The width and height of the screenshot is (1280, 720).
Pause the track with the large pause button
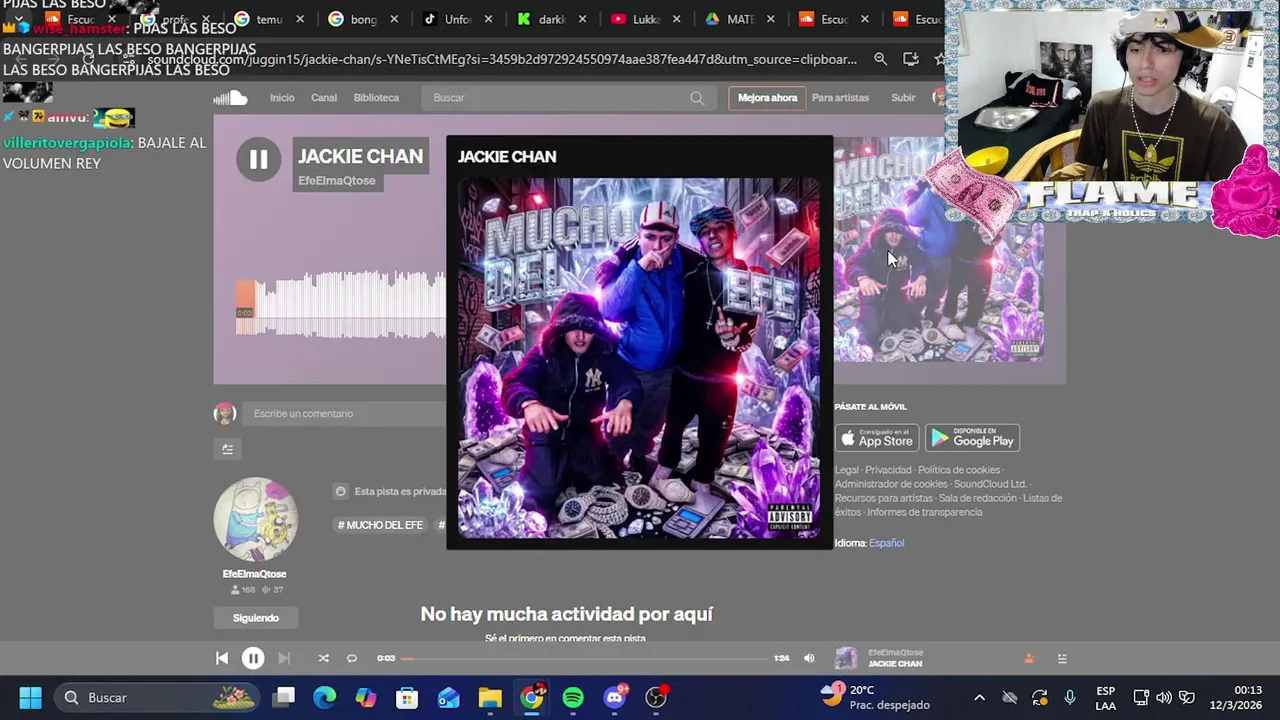[259, 159]
